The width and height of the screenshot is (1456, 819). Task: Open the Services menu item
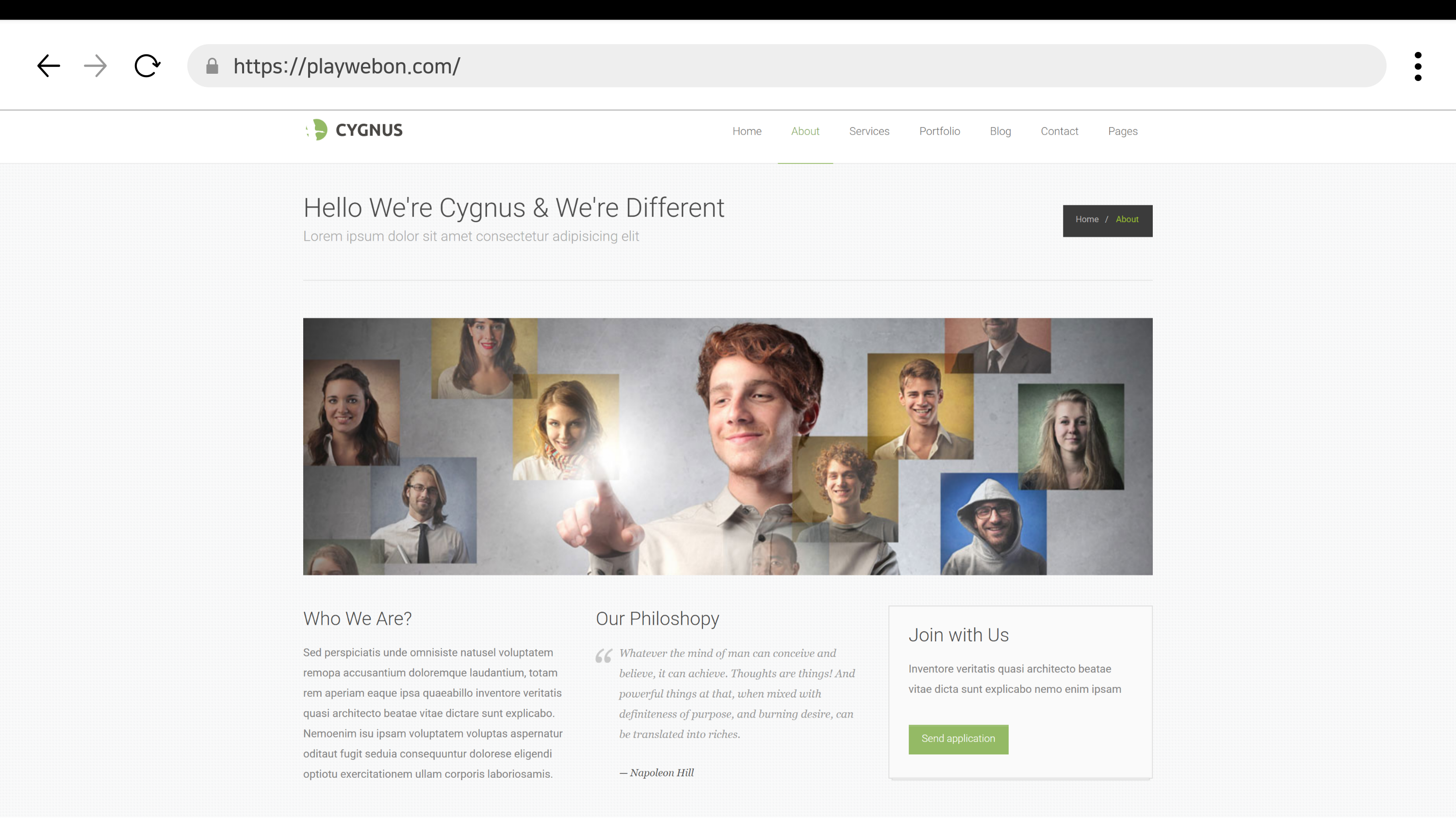869,131
